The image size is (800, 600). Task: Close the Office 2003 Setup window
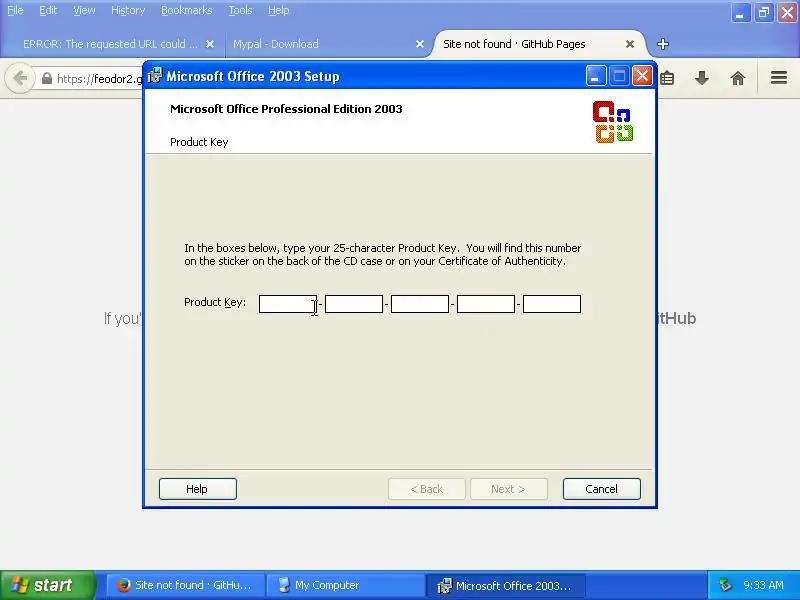click(x=642, y=77)
